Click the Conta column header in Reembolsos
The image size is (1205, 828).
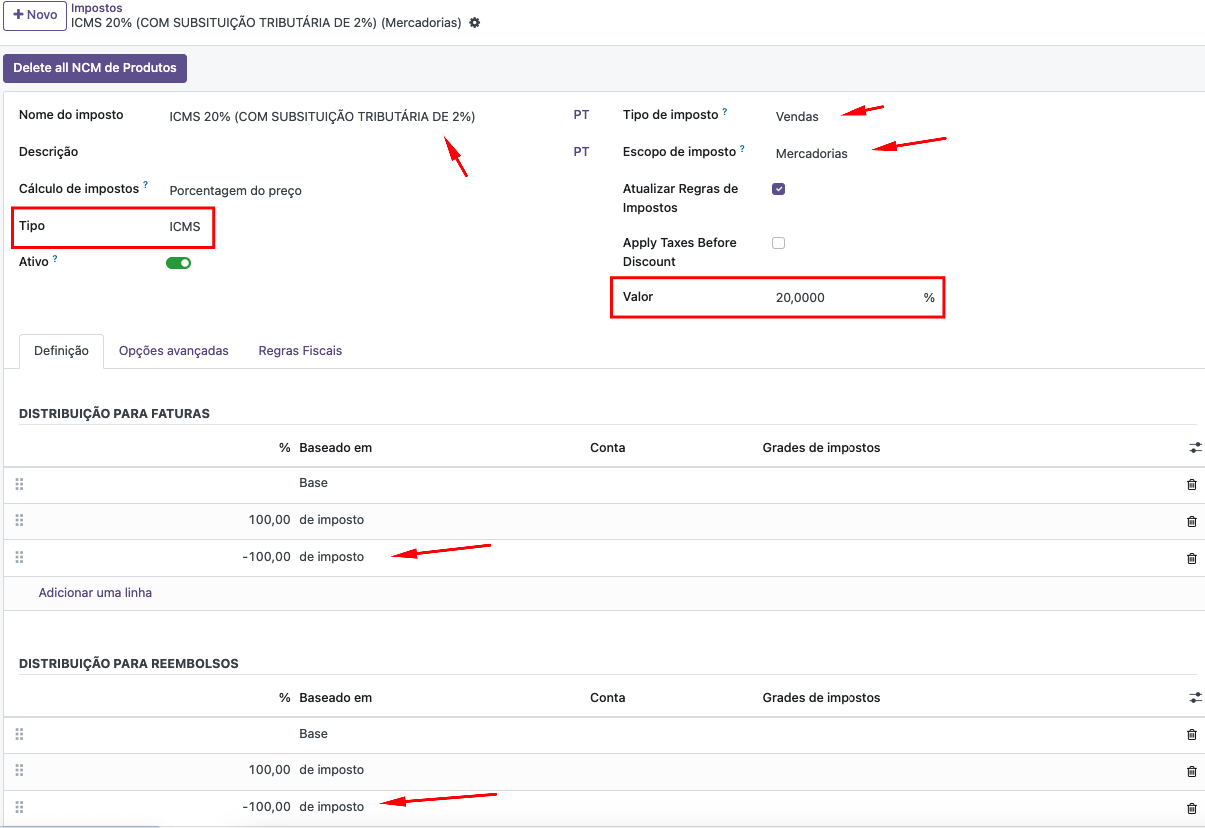(608, 698)
